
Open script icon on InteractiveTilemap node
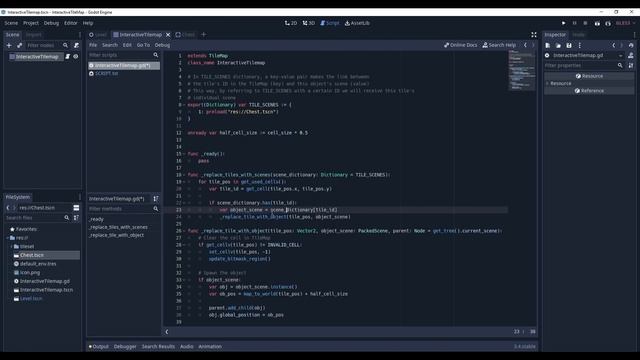point(68,57)
